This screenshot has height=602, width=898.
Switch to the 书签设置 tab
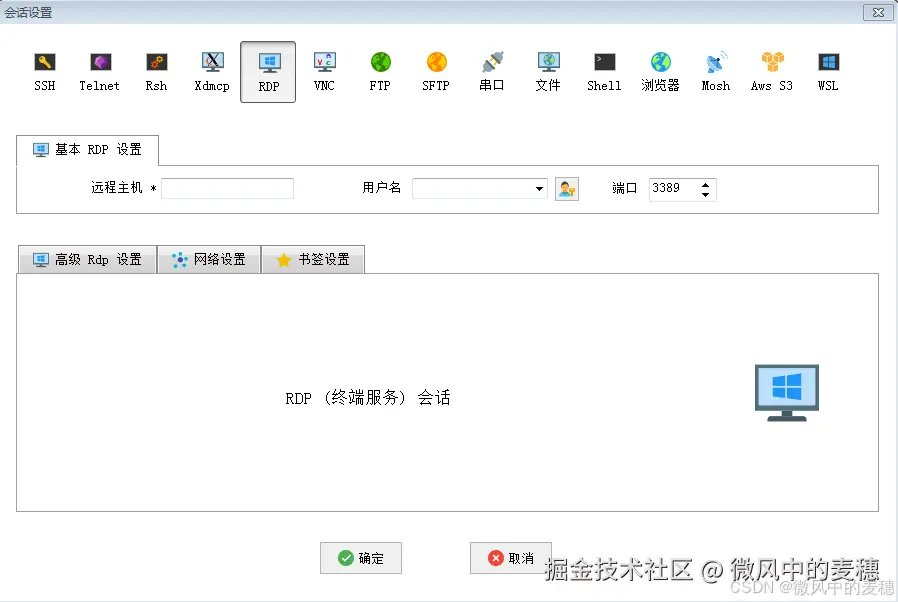click(313, 259)
